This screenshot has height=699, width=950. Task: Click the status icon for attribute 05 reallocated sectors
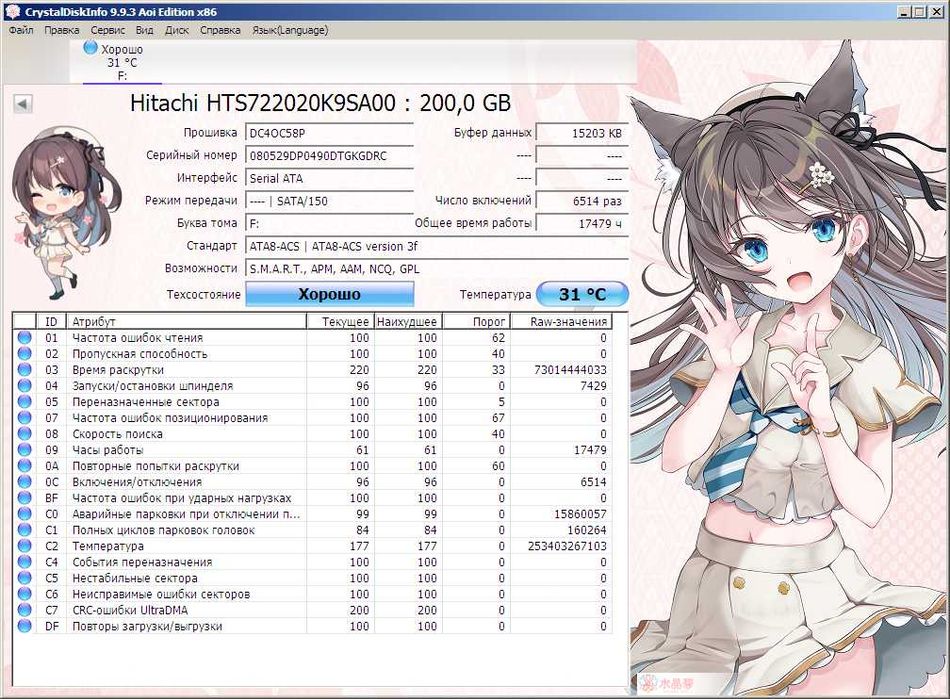[24, 402]
